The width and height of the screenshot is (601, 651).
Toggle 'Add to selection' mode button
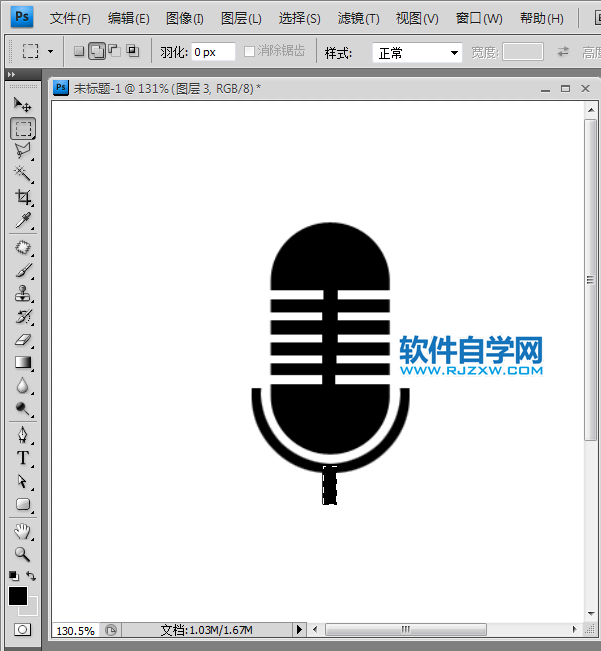(x=97, y=51)
